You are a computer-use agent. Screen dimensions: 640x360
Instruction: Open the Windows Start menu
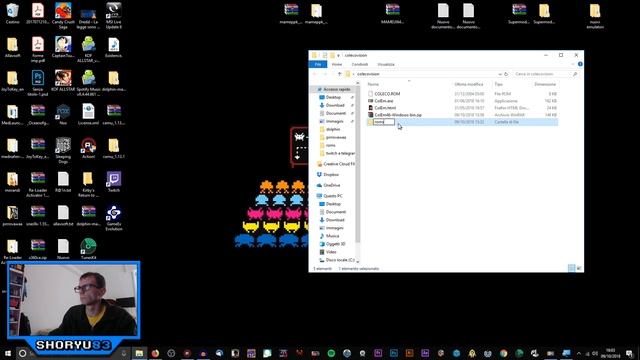(x=8, y=353)
